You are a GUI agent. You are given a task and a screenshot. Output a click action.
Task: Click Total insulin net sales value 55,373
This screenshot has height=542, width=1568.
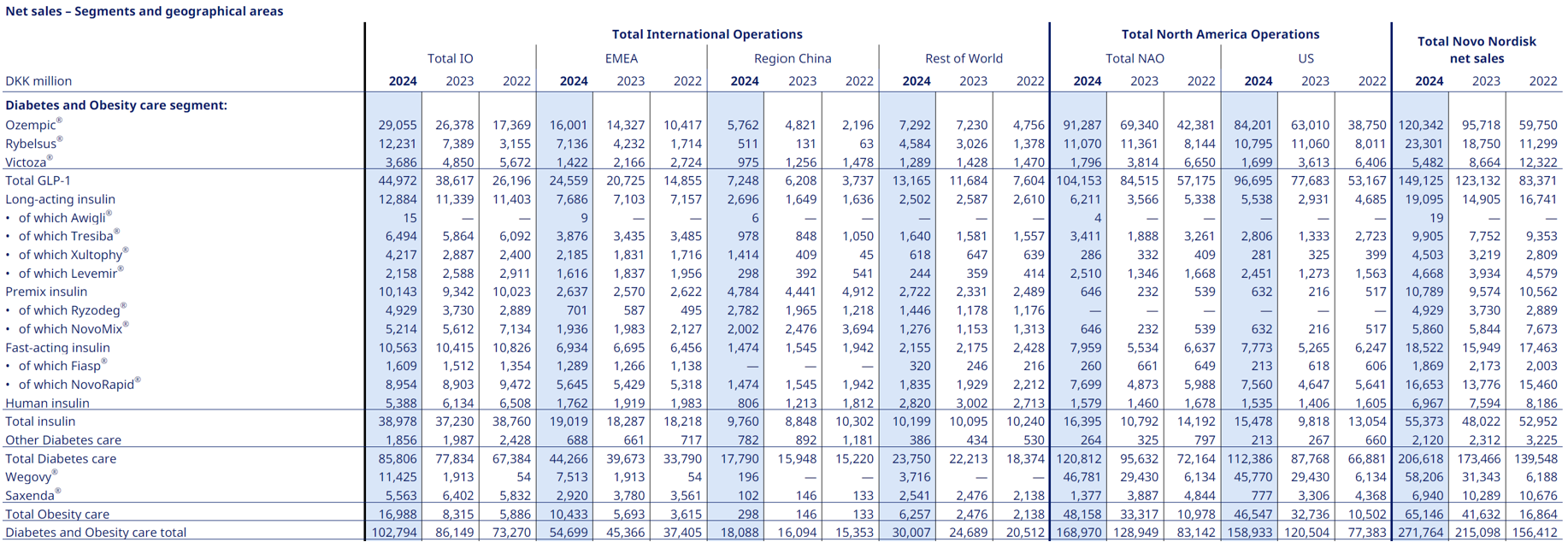tap(1424, 421)
